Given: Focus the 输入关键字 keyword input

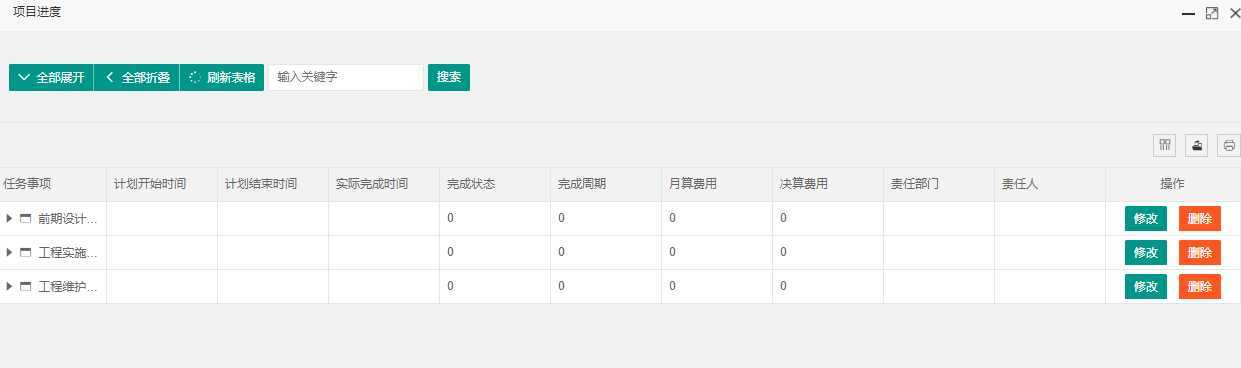Looking at the screenshot, I should pos(346,77).
